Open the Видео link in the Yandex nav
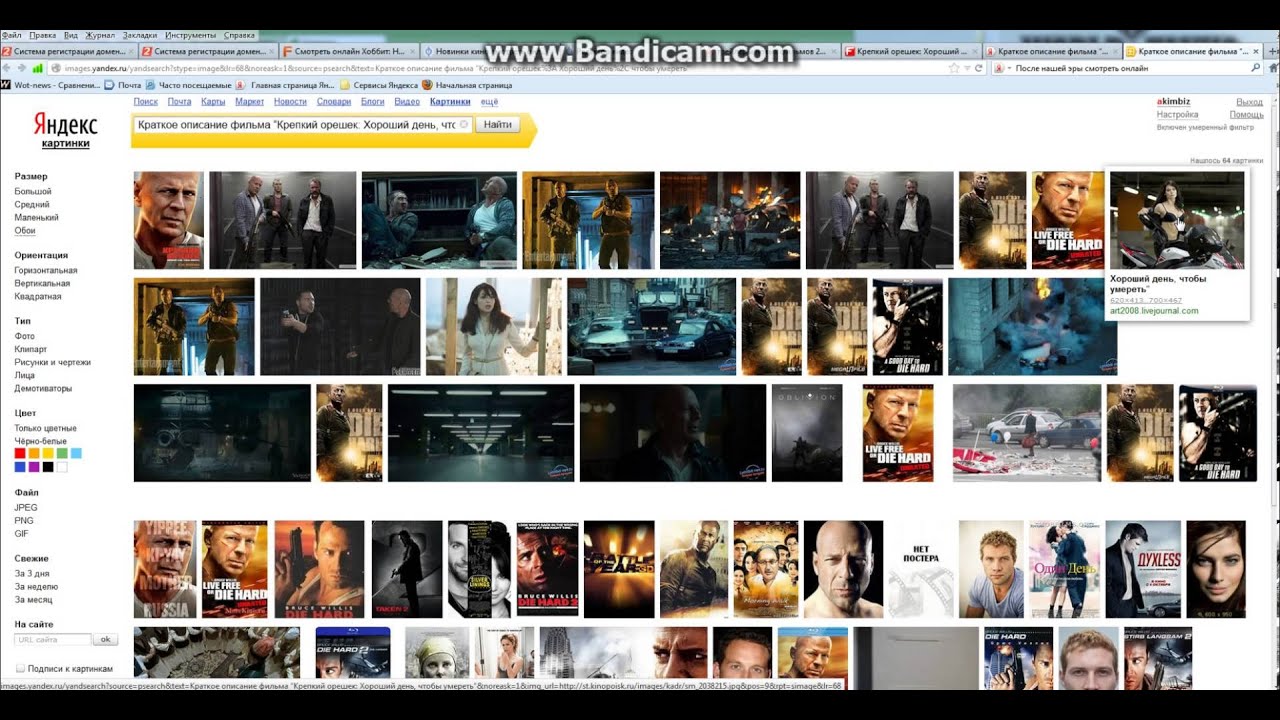This screenshot has height=720, width=1280. 407,102
